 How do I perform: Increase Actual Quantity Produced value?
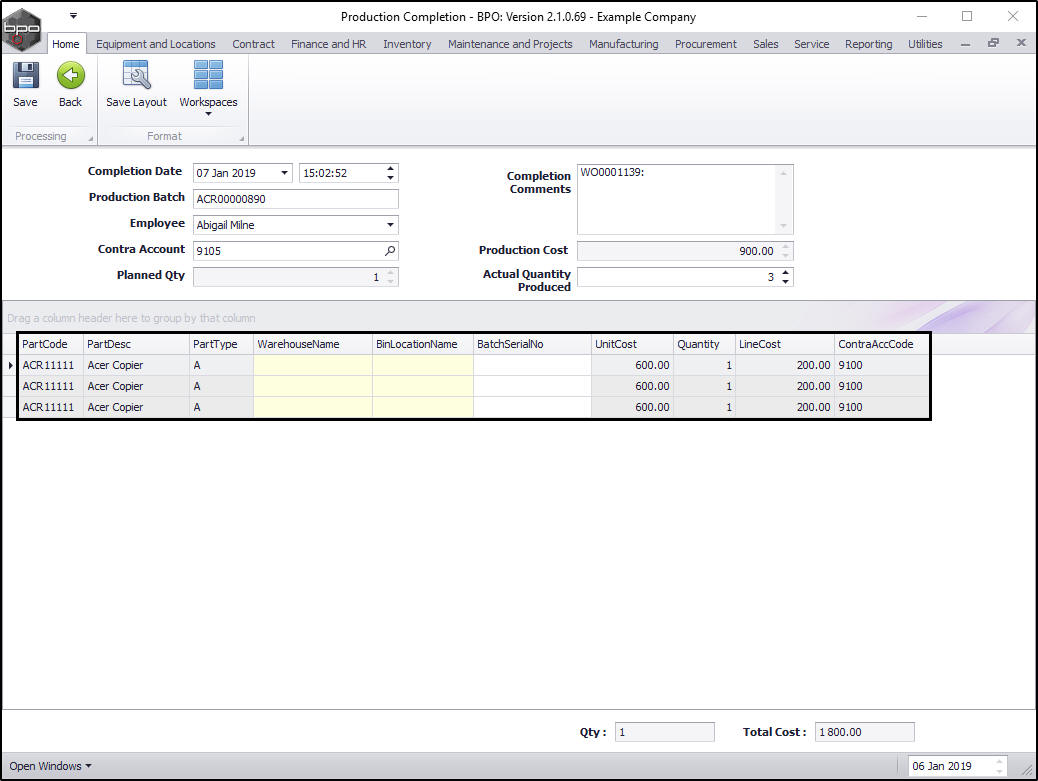point(786,272)
